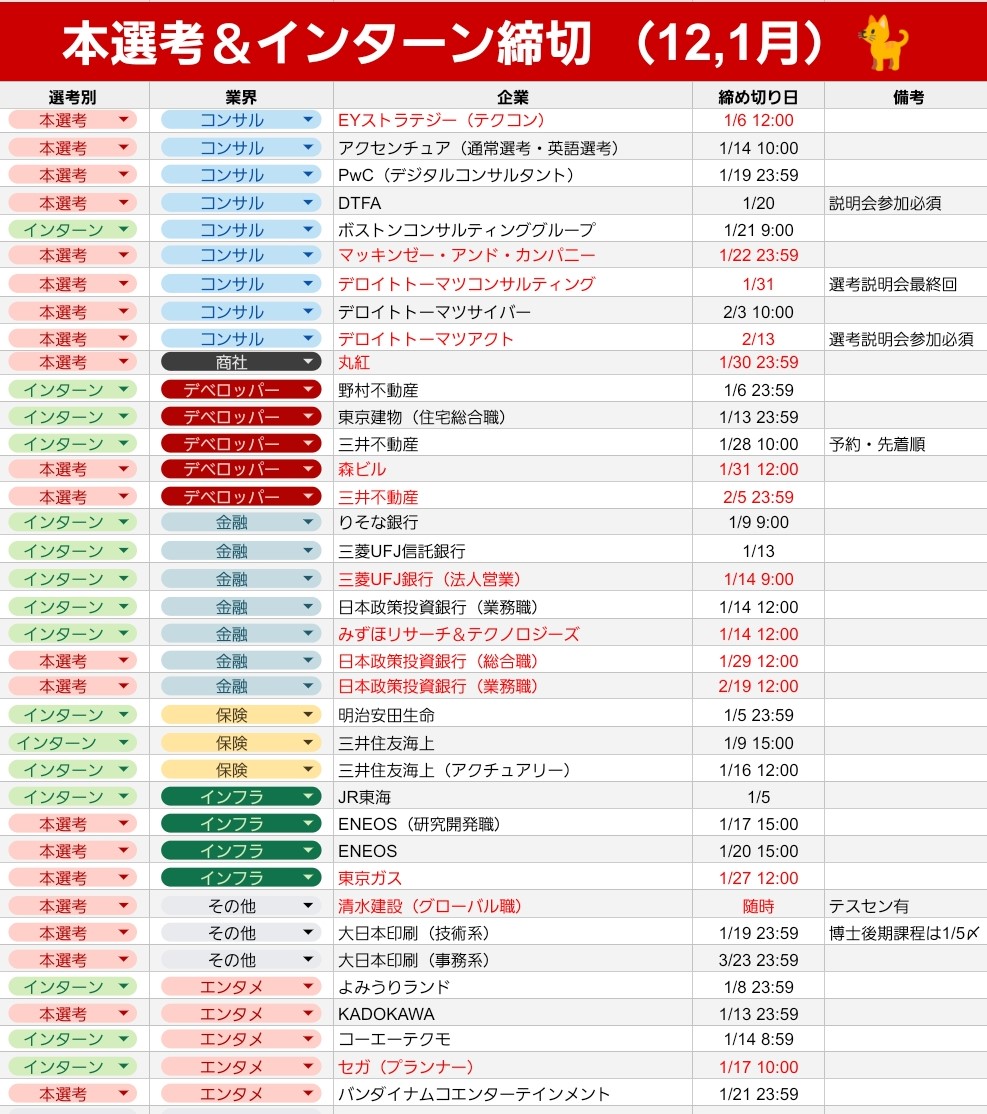987x1114 pixels.
Task: Click the テスセン有 note cell
Action: point(906,906)
